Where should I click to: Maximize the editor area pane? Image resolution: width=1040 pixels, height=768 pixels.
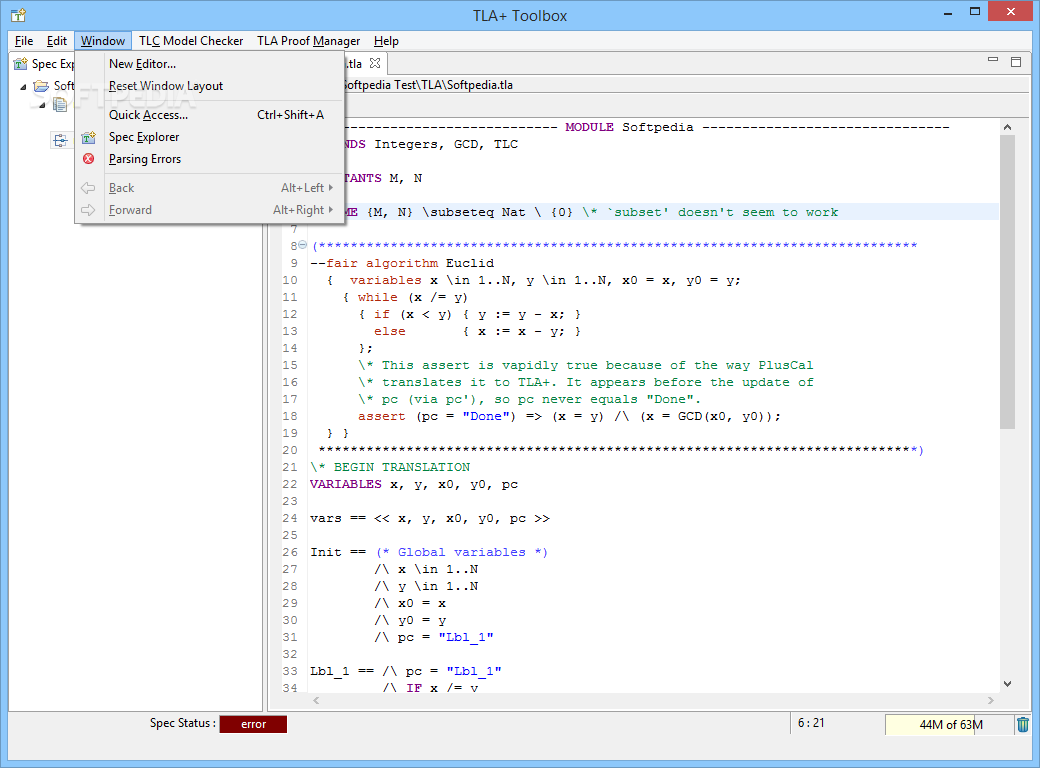[x=1015, y=62]
